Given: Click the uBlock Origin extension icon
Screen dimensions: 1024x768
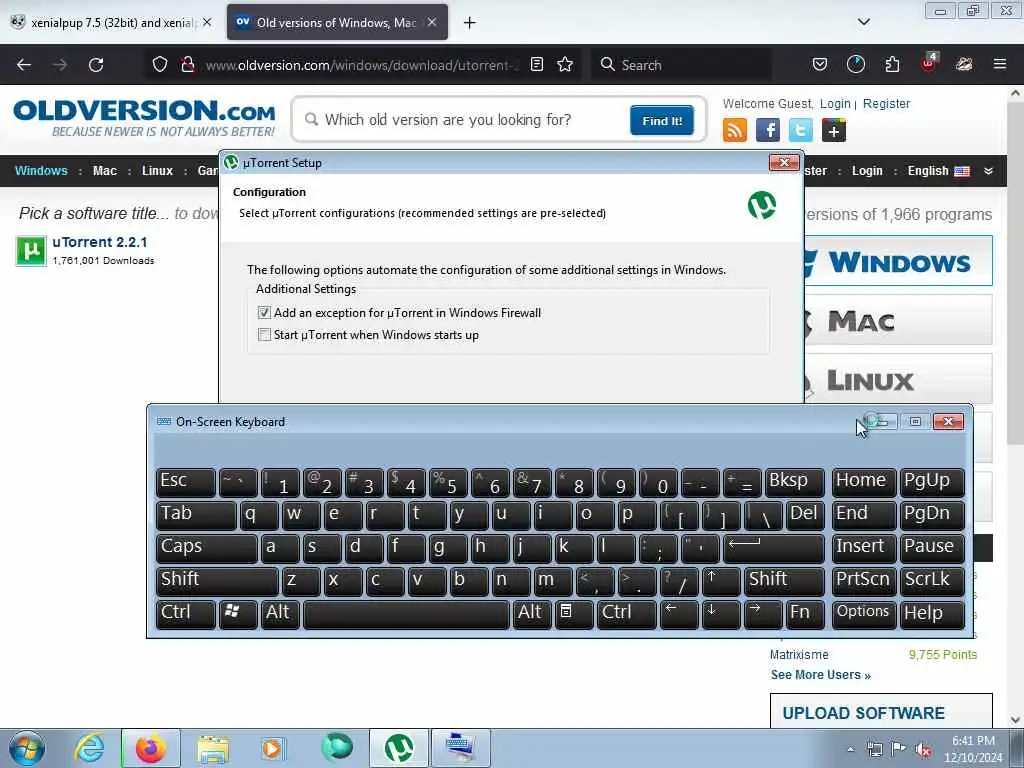Looking at the screenshot, I should (929, 63).
